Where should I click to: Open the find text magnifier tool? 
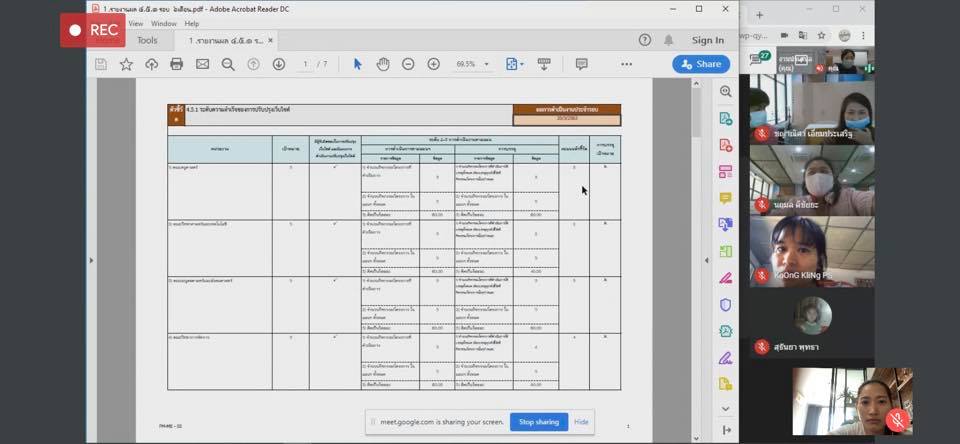click(x=228, y=64)
